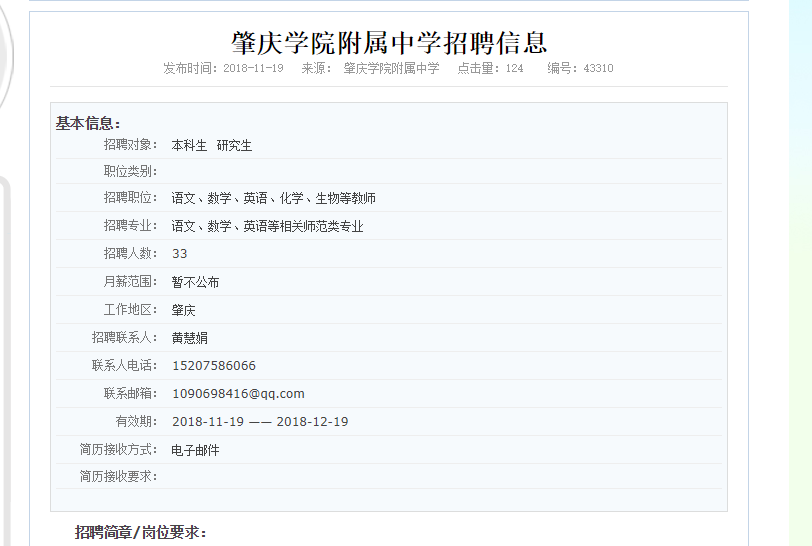Click the 招聘人数 value 33
The width and height of the screenshot is (812, 546).
point(180,254)
